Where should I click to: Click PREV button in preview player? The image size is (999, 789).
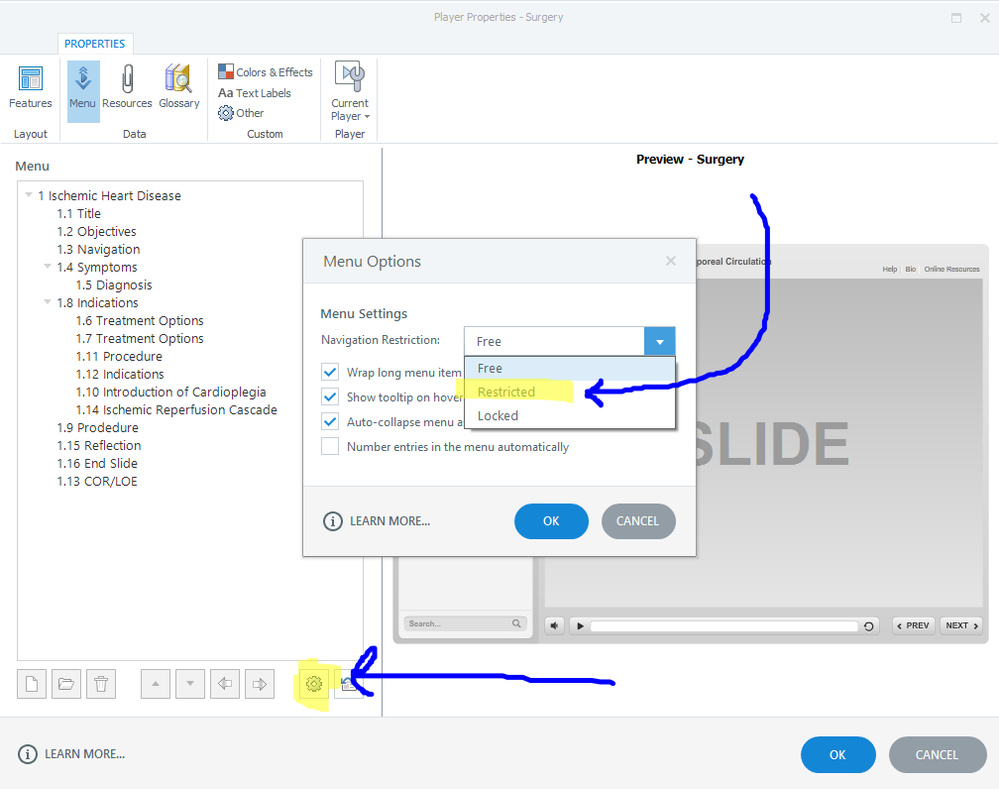[913, 626]
